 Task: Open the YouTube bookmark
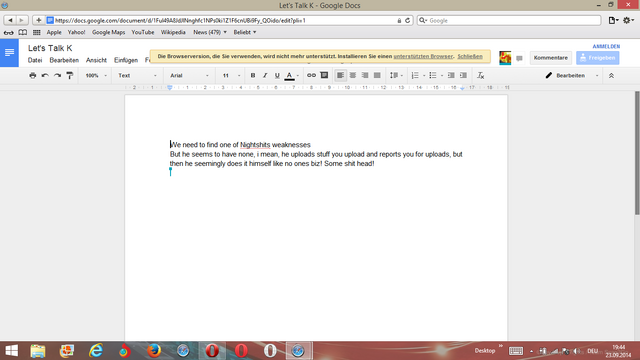point(142,32)
